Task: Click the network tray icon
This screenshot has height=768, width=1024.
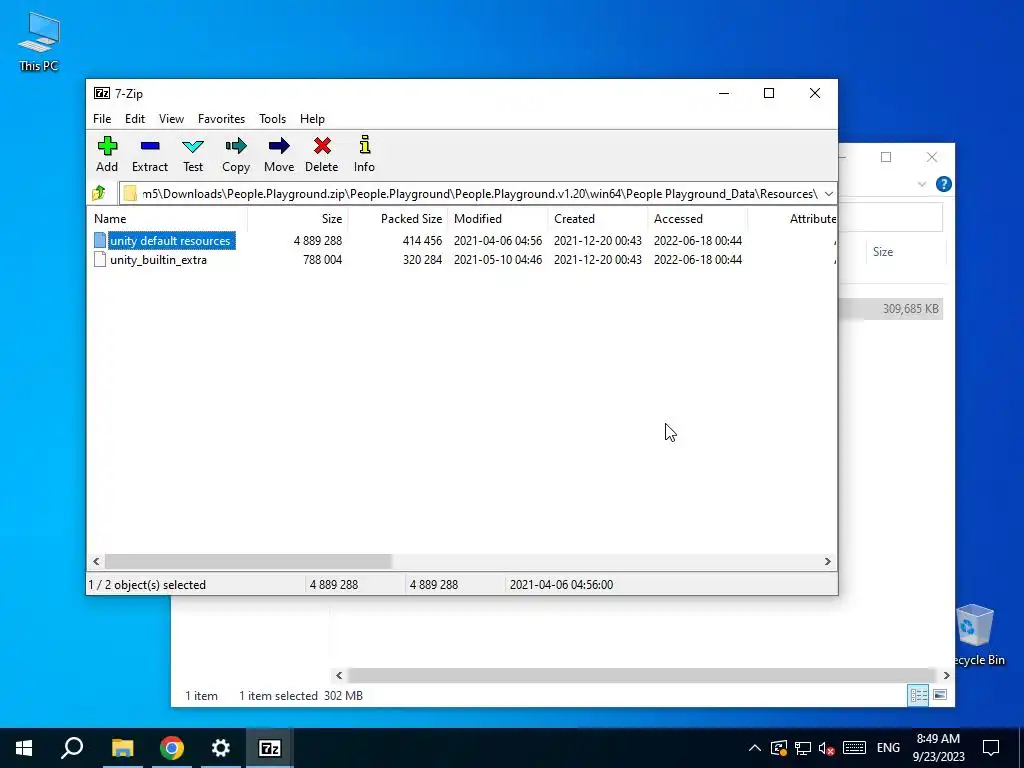Action: [x=803, y=748]
